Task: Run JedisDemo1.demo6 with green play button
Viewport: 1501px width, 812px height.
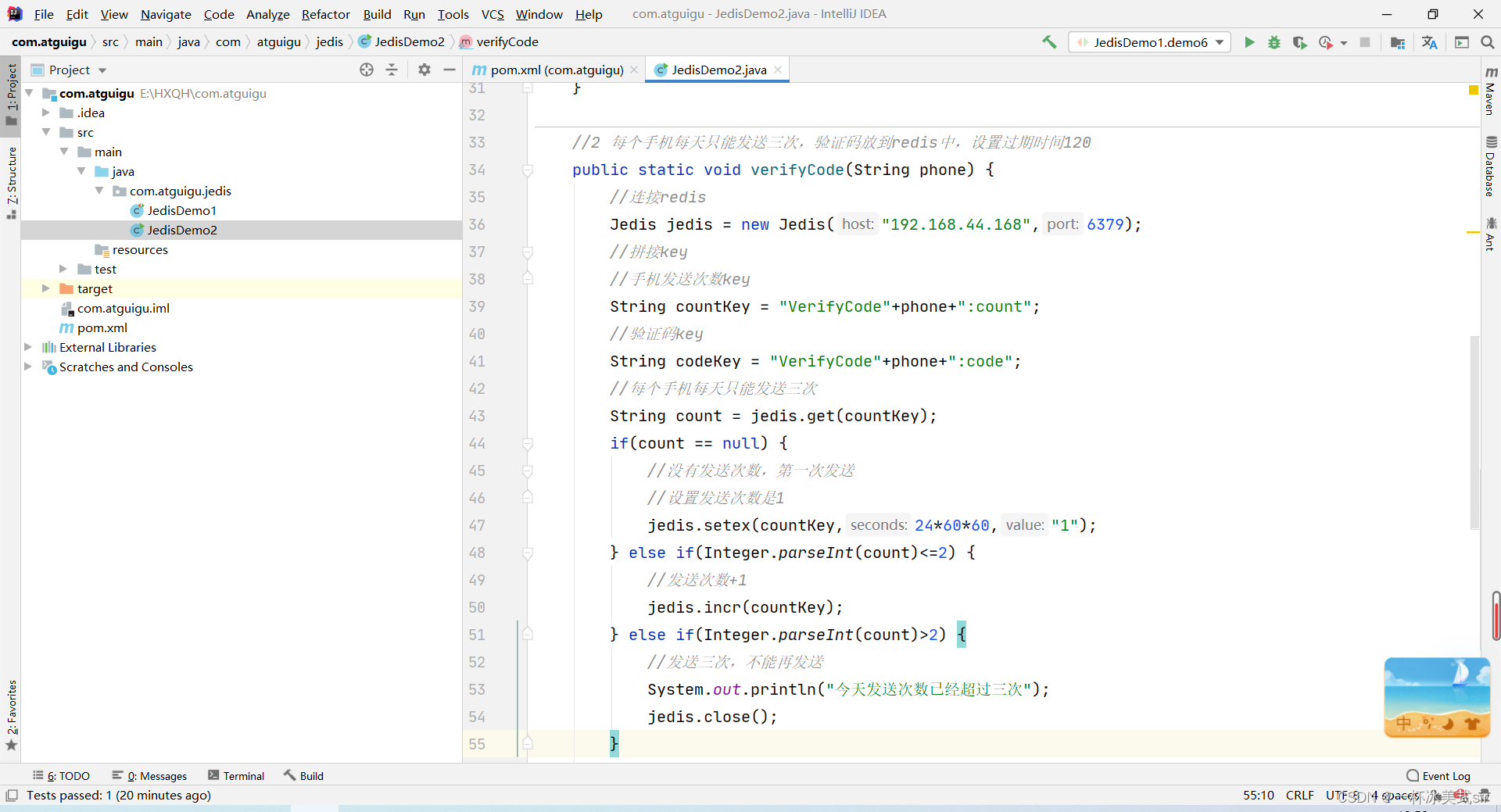Action: (1249, 42)
